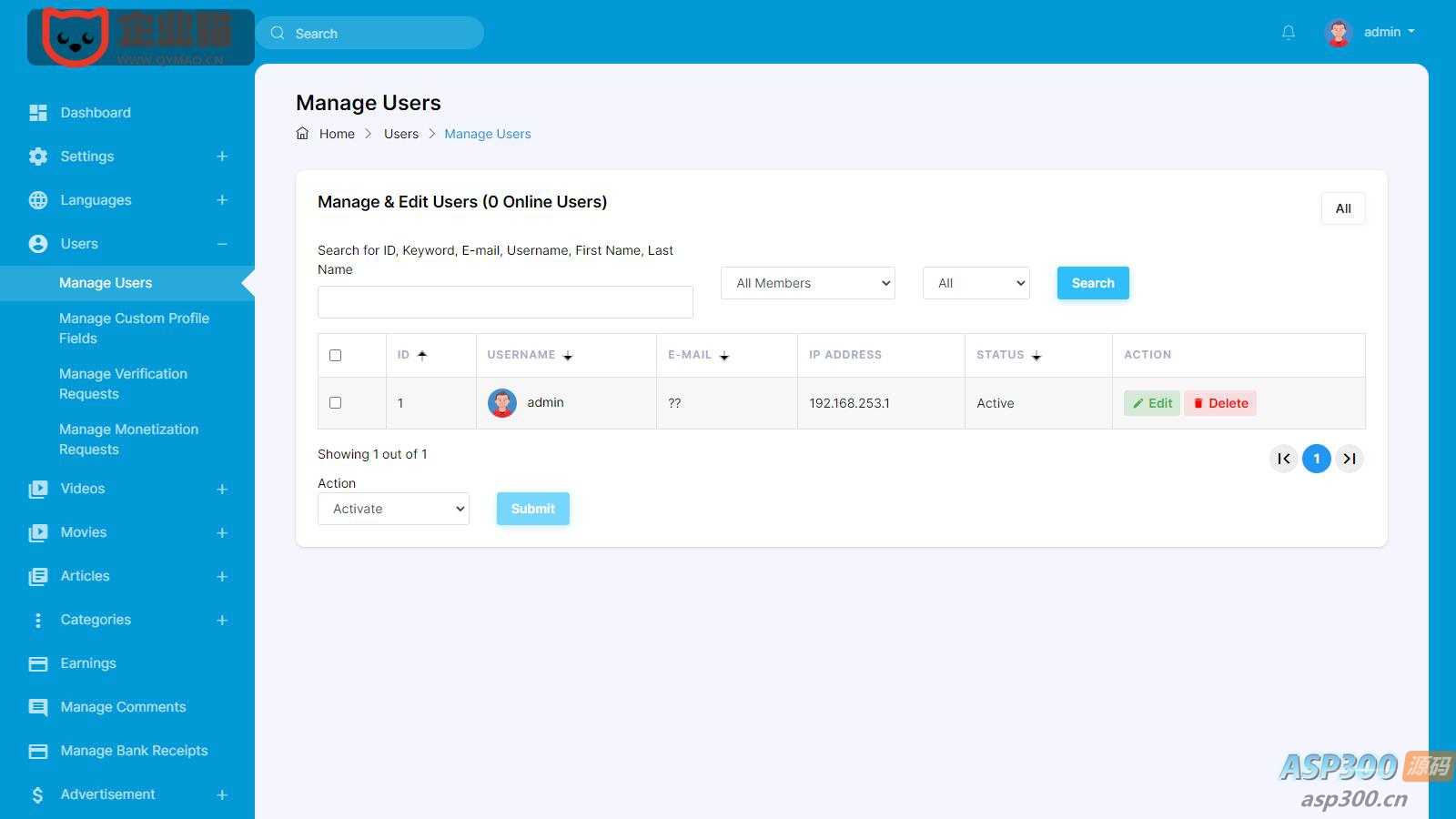Delete the admin user
Image resolution: width=1456 pixels, height=819 pixels.
[x=1220, y=403]
